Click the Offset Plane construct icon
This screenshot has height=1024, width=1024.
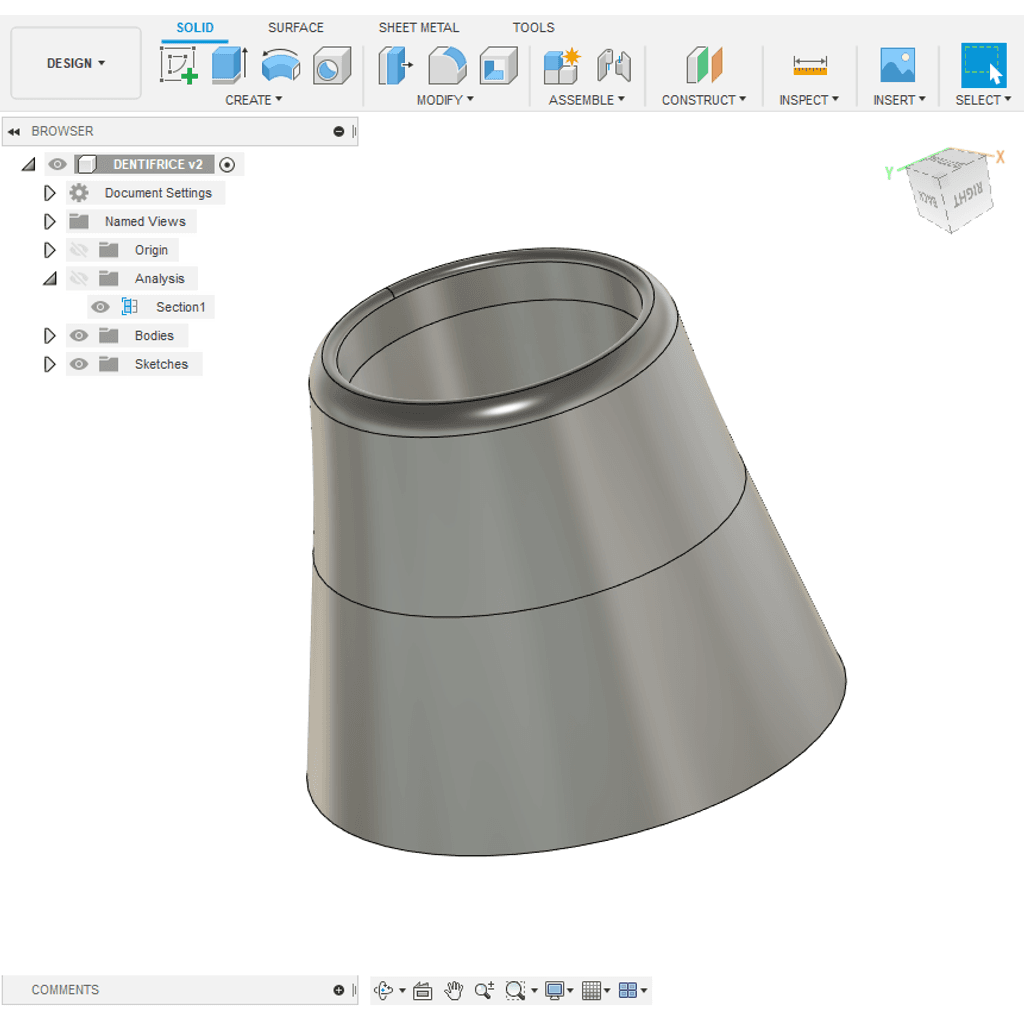tap(704, 65)
